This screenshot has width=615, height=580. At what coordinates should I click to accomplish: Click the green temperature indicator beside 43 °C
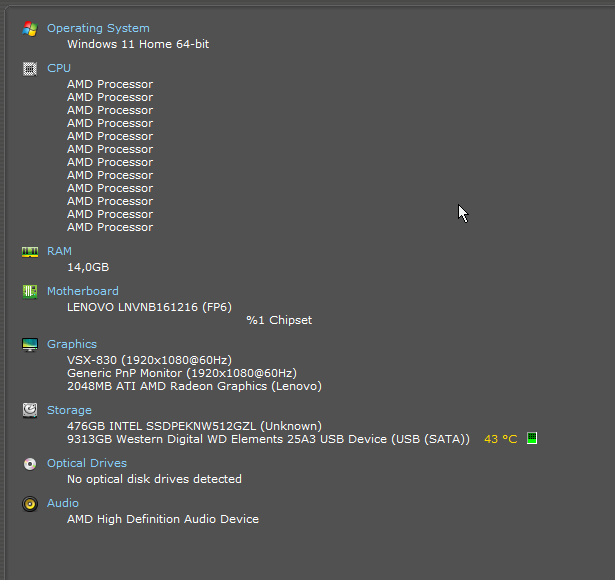pyautogui.click(x=532, y=438)
